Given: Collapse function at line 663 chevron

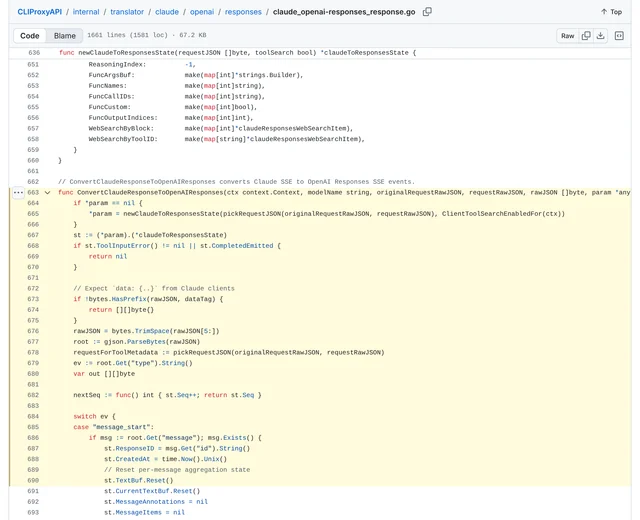Looking at the screenshot, I should (x=47, y=193).
